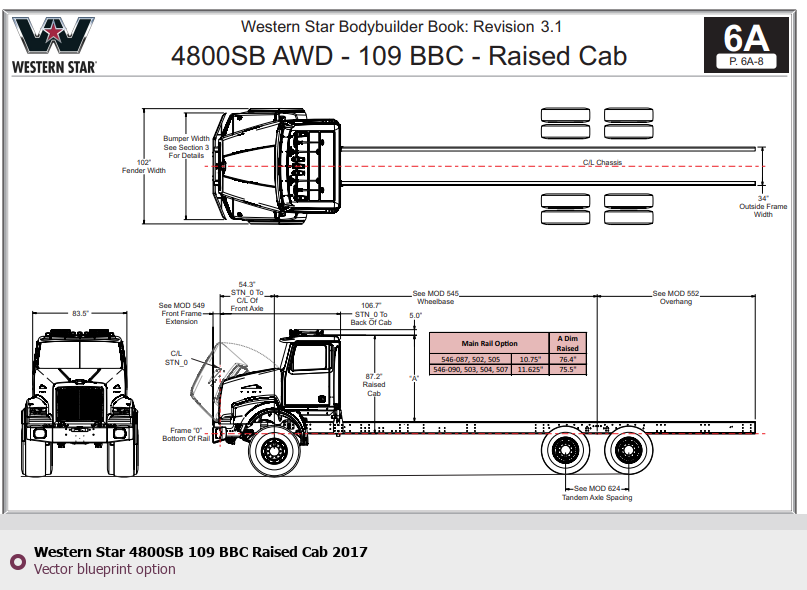This screenshot has height=590, width=807.
Task: Click the 4800SB AWD - 109 BBC heading
Action: tap(399, 55)
